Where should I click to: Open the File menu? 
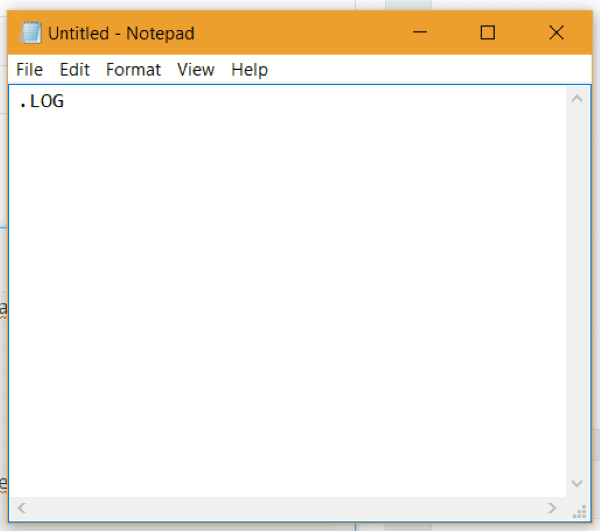coord(29,69)
